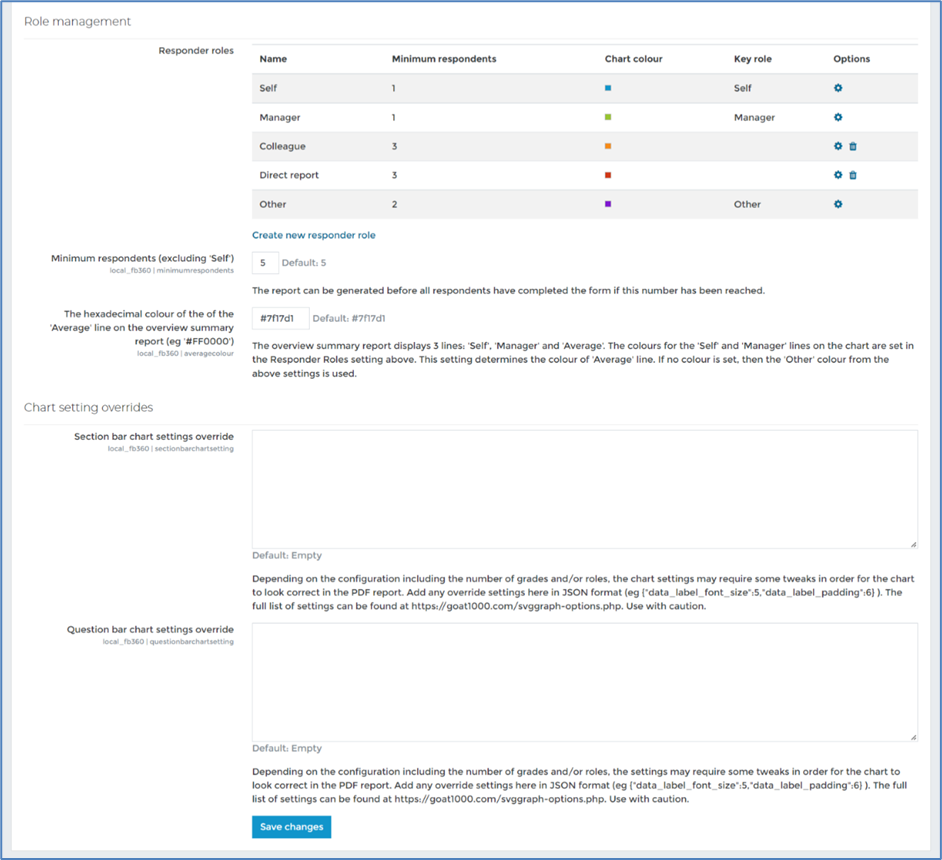Click the orange Colleague chart colour swatch

click(608, 146)
